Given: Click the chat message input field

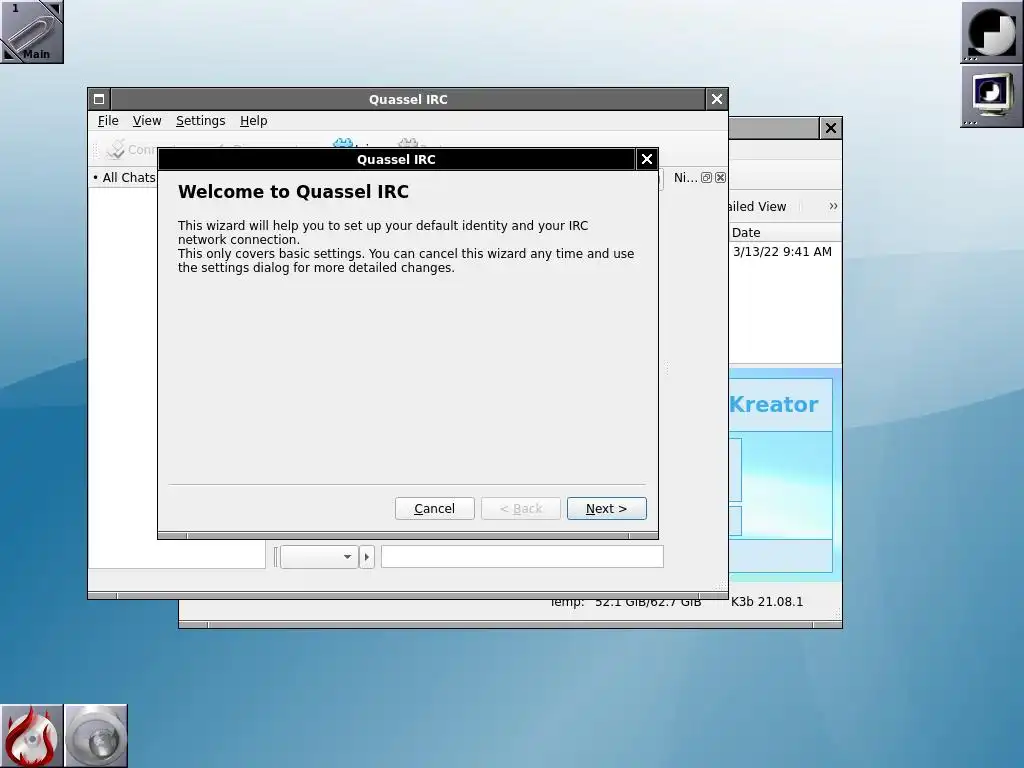Looking at the screenshot, I should (x=522, y=556).
